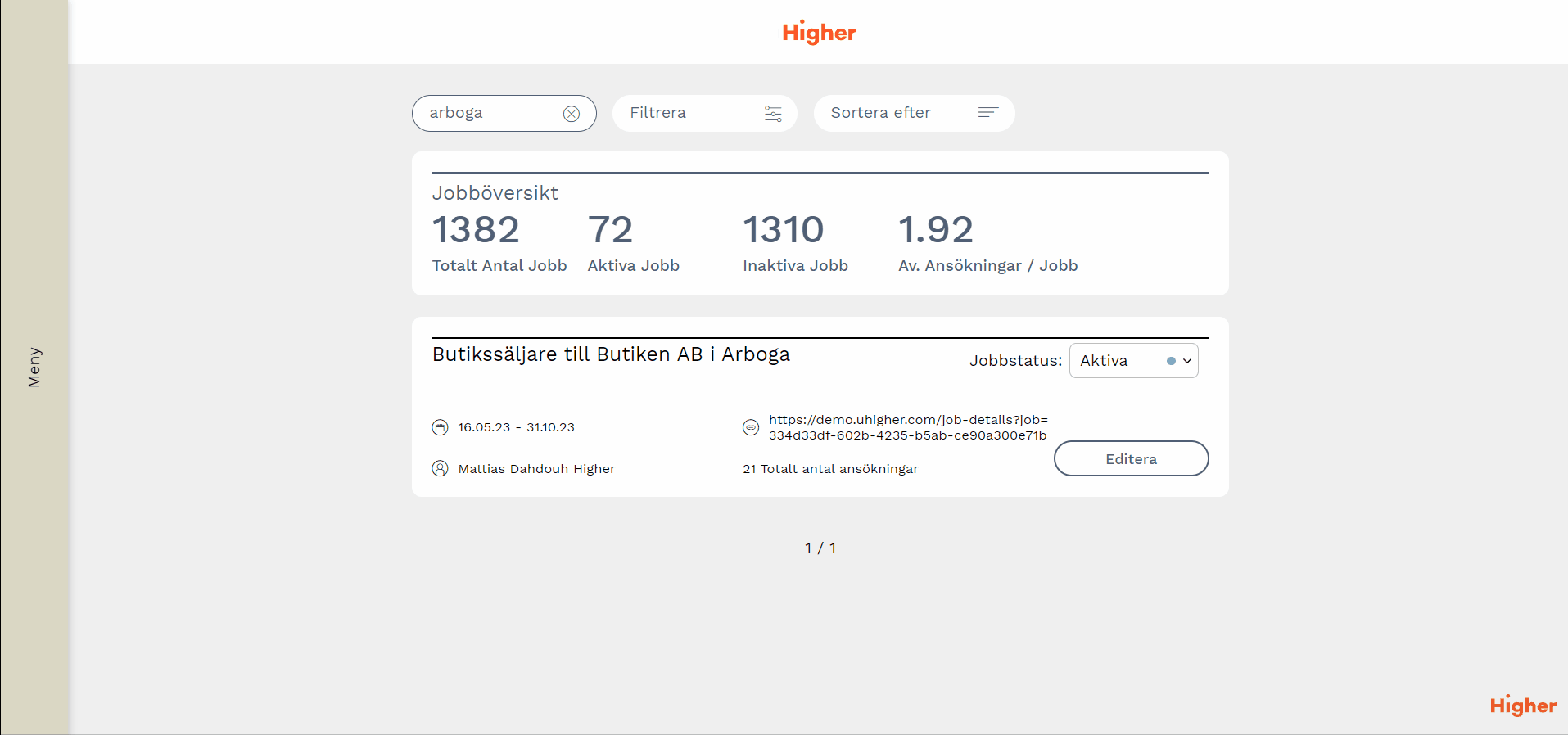
Task: Click the 21 Totalt antal ansökningar text
Action: click(x=830, y=469)
